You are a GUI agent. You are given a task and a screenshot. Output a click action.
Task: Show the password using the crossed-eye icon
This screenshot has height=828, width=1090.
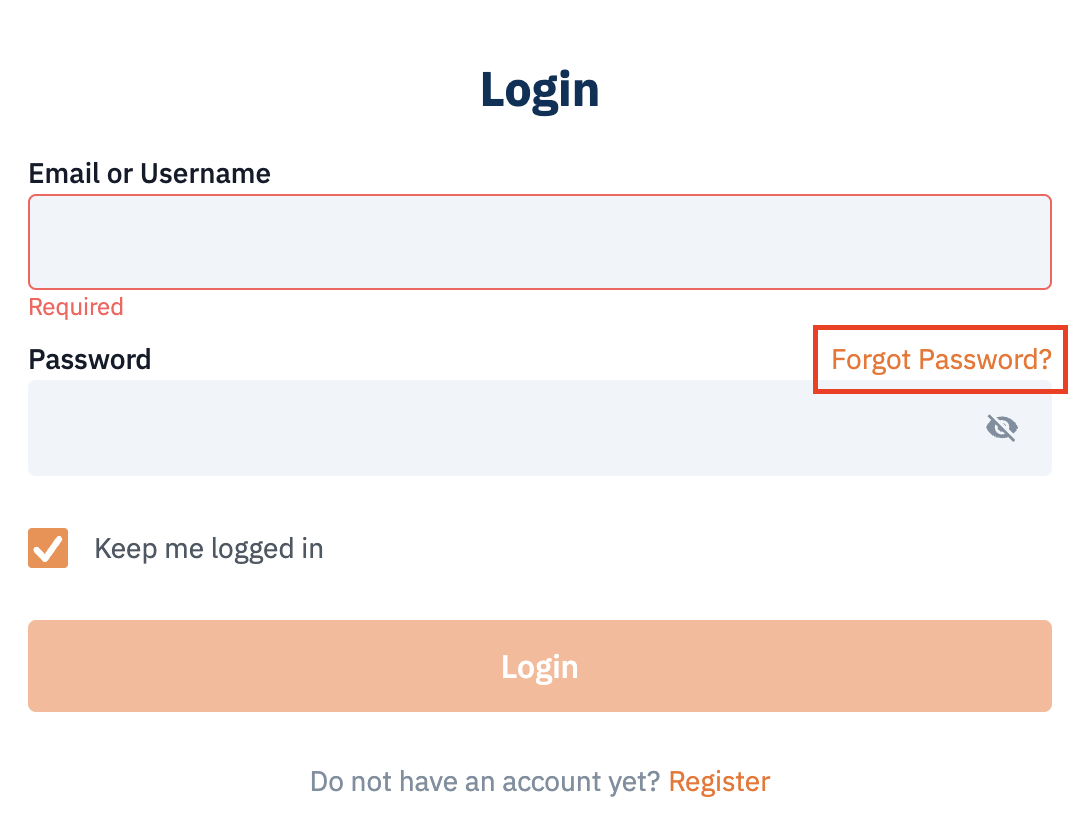1002,428
